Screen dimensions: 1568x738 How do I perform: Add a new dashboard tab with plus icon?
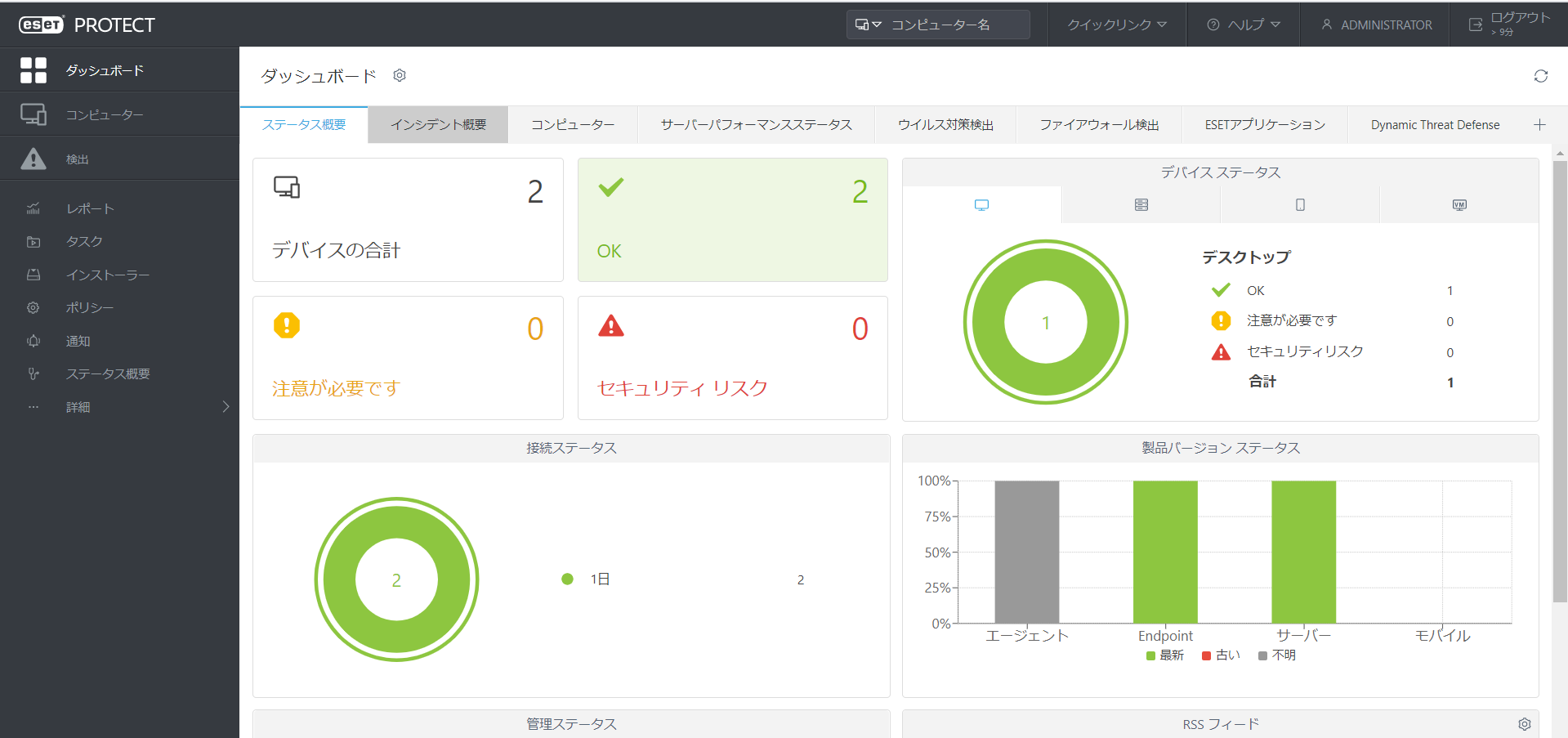tap(1539, 125)
